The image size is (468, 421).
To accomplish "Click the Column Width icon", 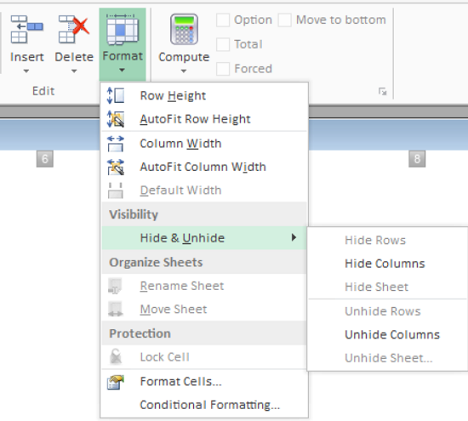I will [x=115, y=144].
